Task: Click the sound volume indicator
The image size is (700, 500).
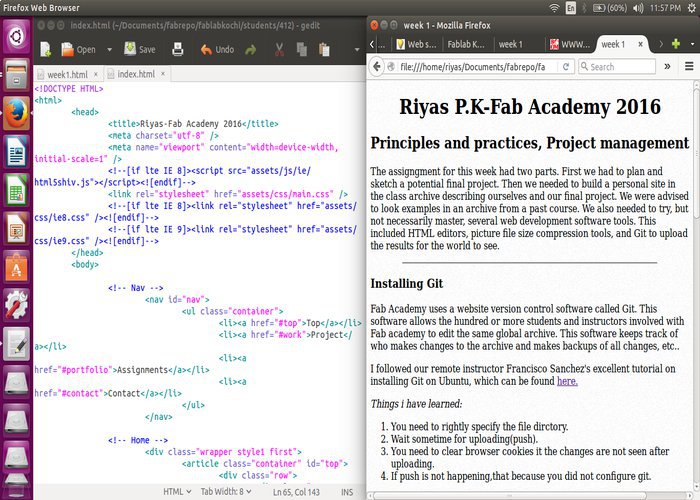Action: tap(638, 8)
